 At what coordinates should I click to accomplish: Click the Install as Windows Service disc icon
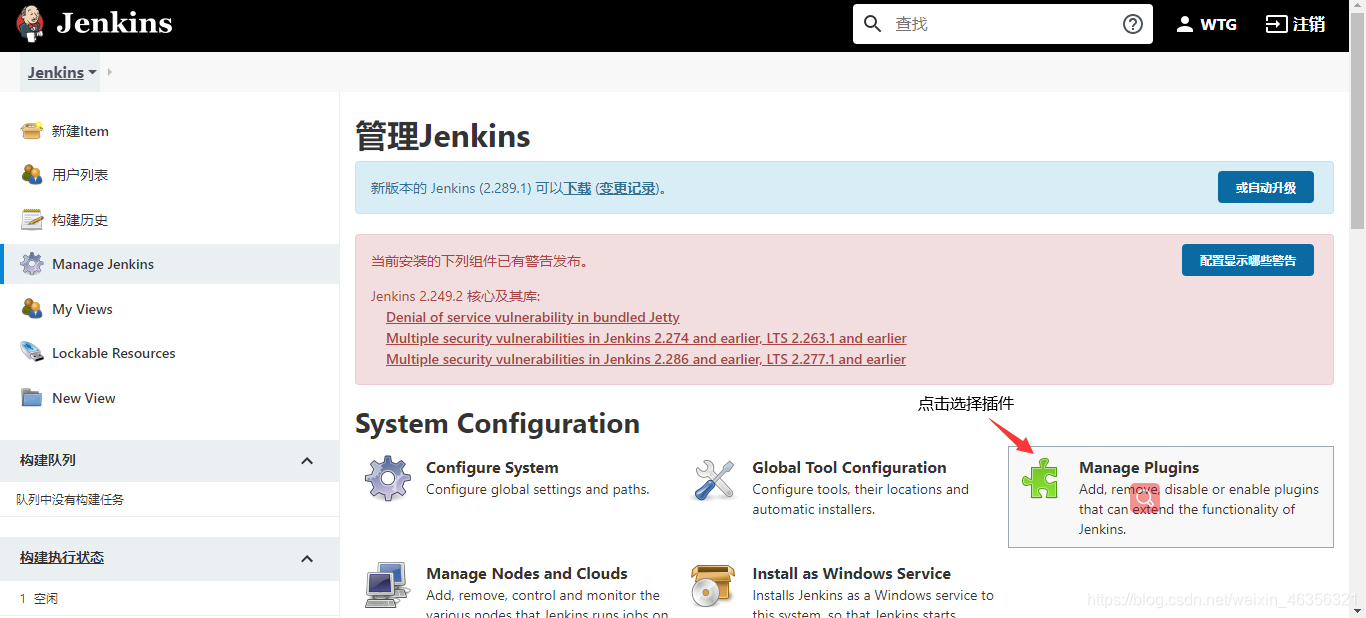(x=714, y=585)
